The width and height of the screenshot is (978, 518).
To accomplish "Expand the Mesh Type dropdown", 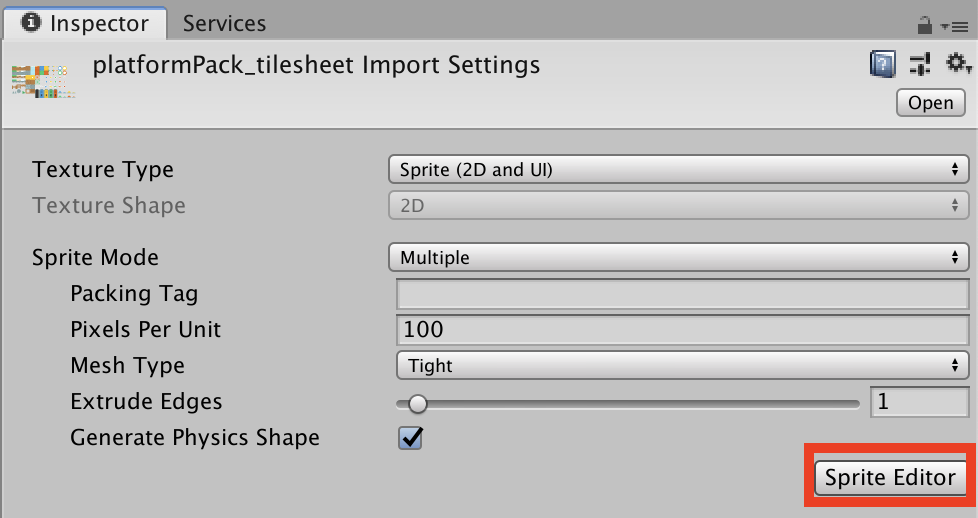I will click(x=682, y=365).
